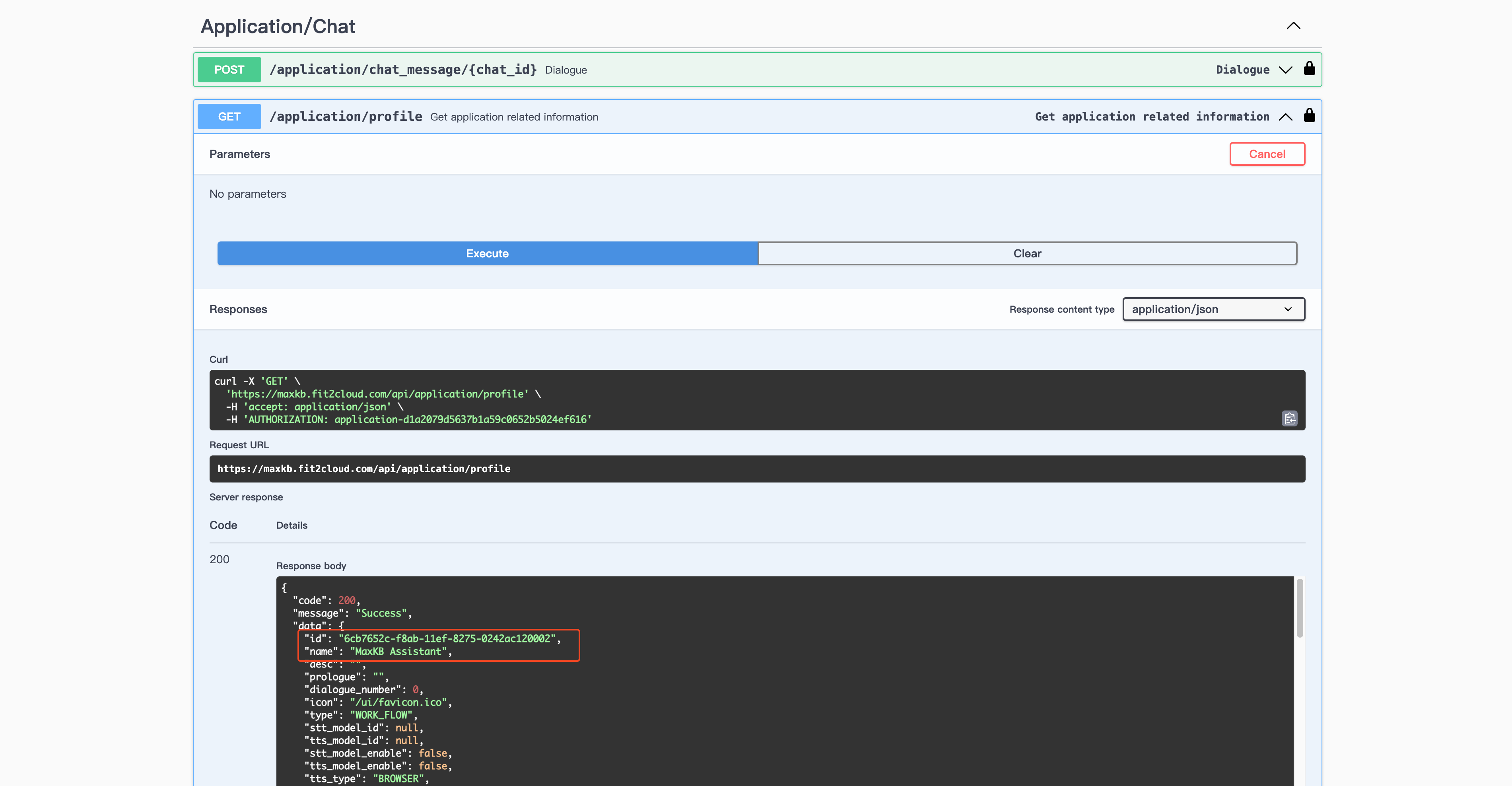Collapse the GET application/profile operation
This screenshot has height=786, width=1512.
coord(1285,117)
